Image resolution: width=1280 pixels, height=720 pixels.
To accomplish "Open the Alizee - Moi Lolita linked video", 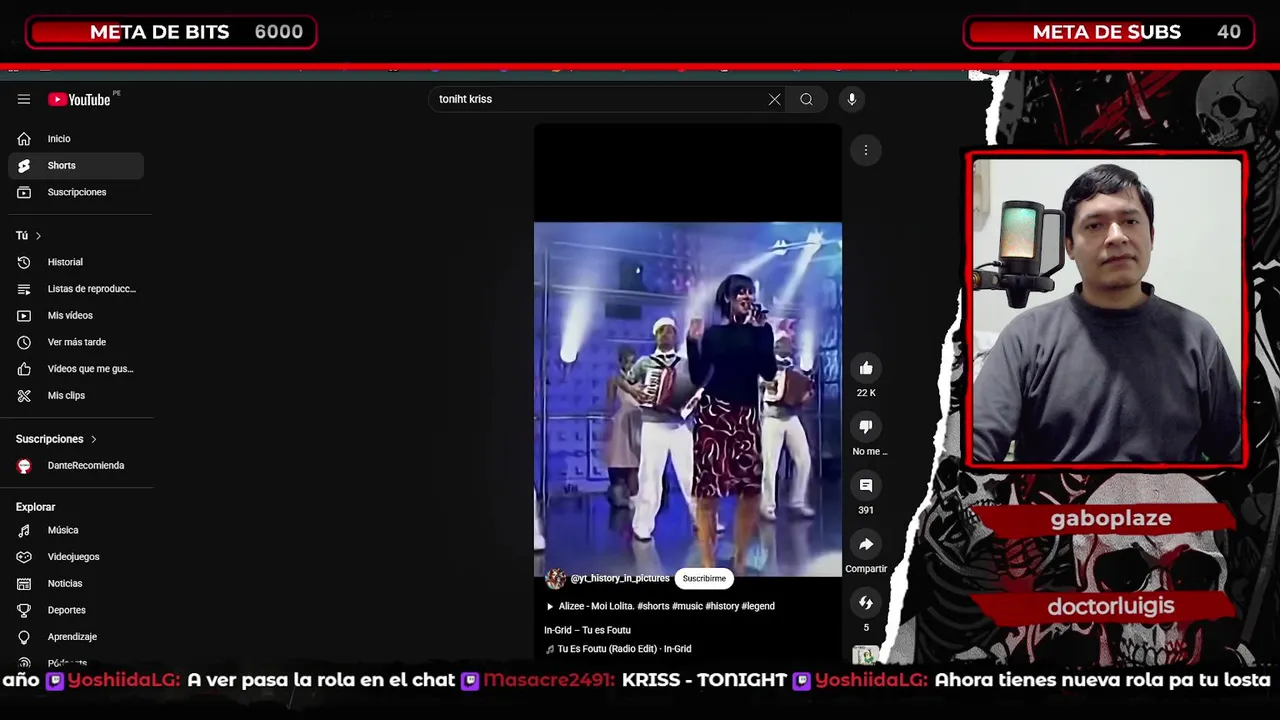I will [659, 606].
